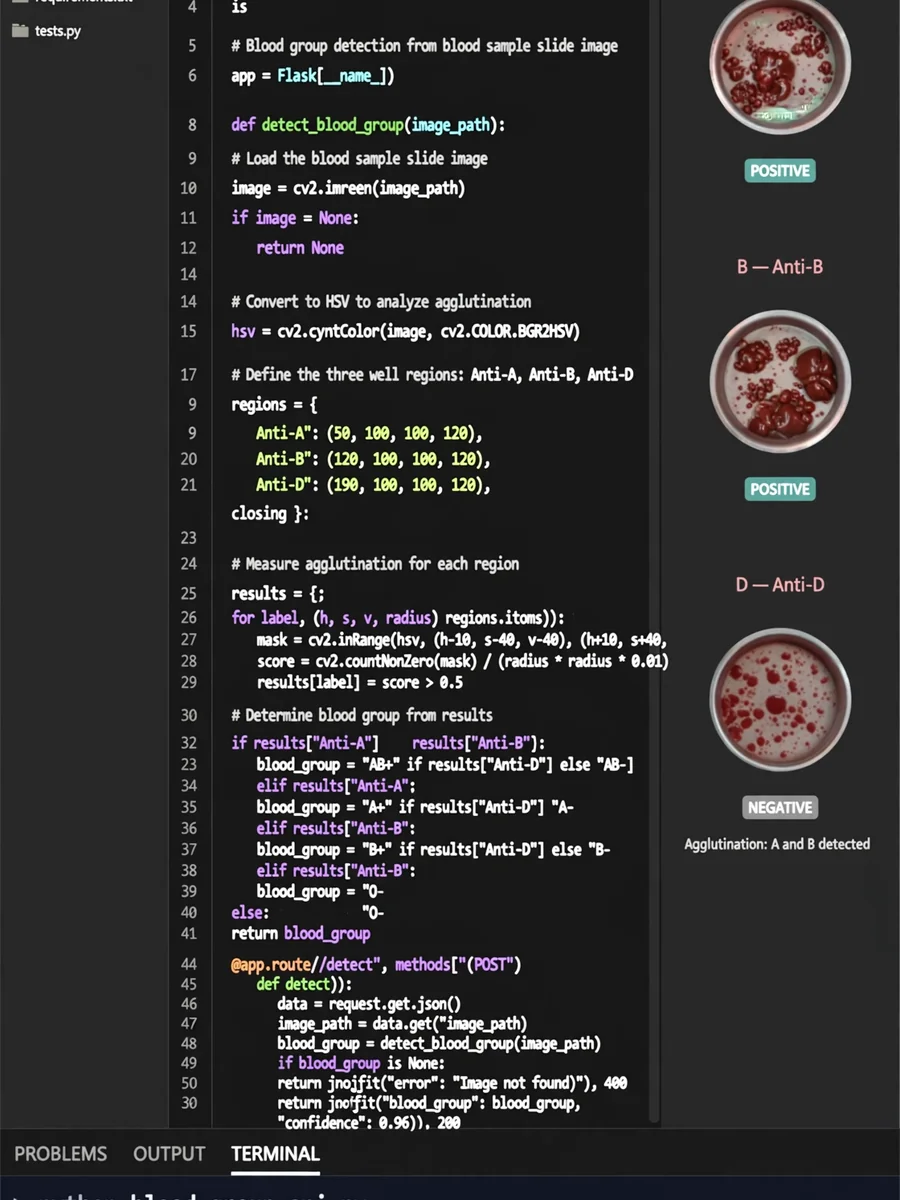Click the folder icon beside tests.py
The width and height of the screenshot is (900, 1200).
(x=20, y=30)
